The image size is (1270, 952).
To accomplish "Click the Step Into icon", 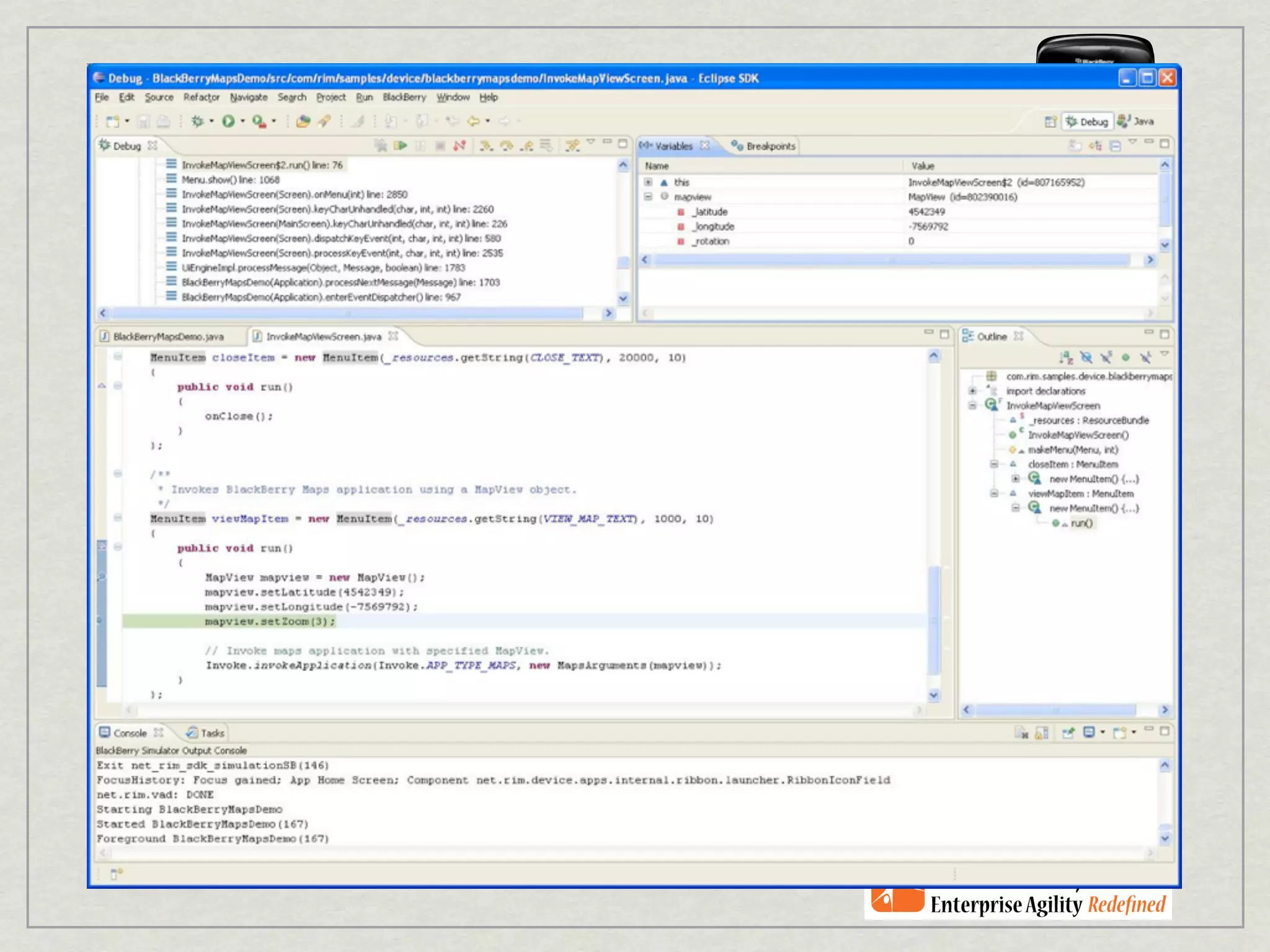I will pos(486,146).
